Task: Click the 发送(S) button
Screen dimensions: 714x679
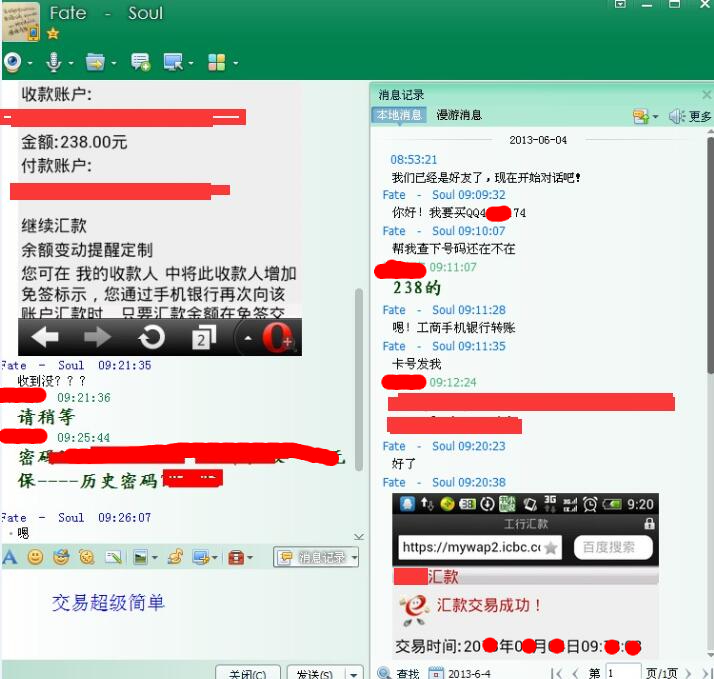Action: click(313, 673)
